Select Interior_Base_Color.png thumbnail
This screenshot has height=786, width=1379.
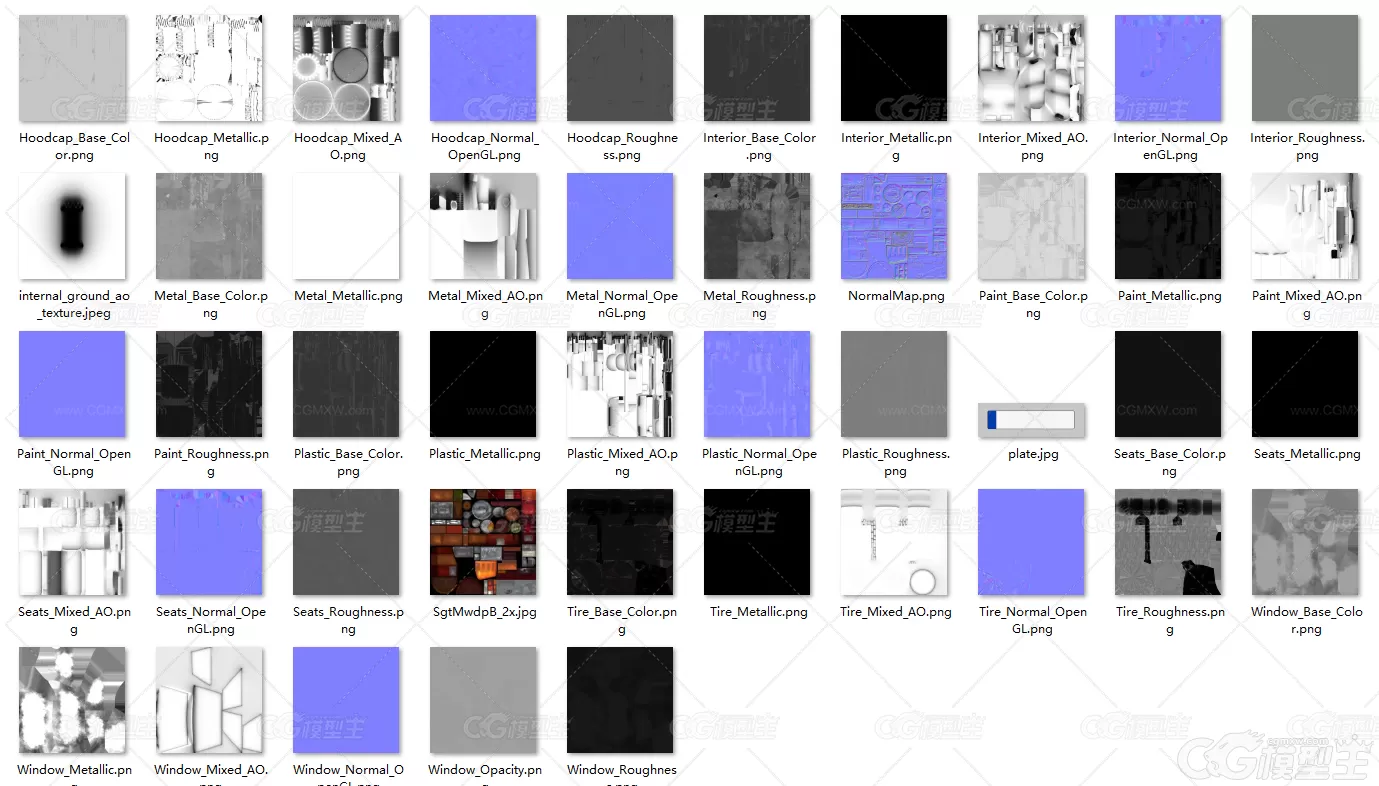(x=757, y=68)
